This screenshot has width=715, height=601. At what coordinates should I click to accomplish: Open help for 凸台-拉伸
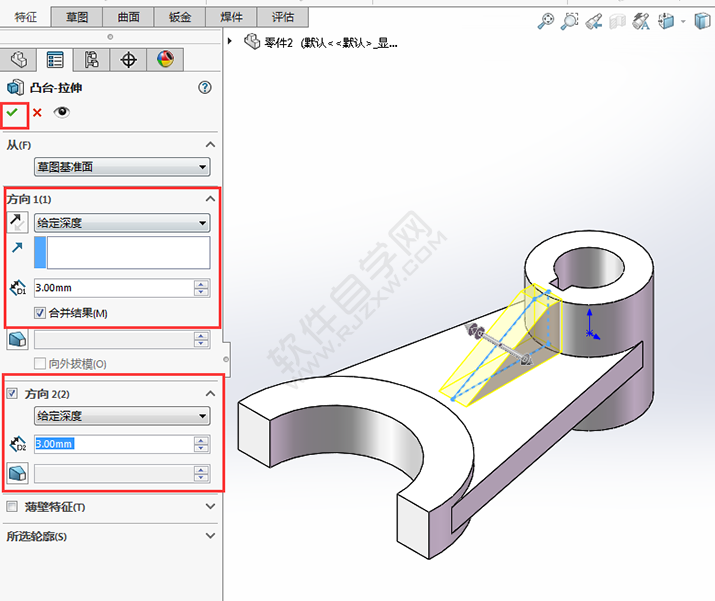coord(205,88)
